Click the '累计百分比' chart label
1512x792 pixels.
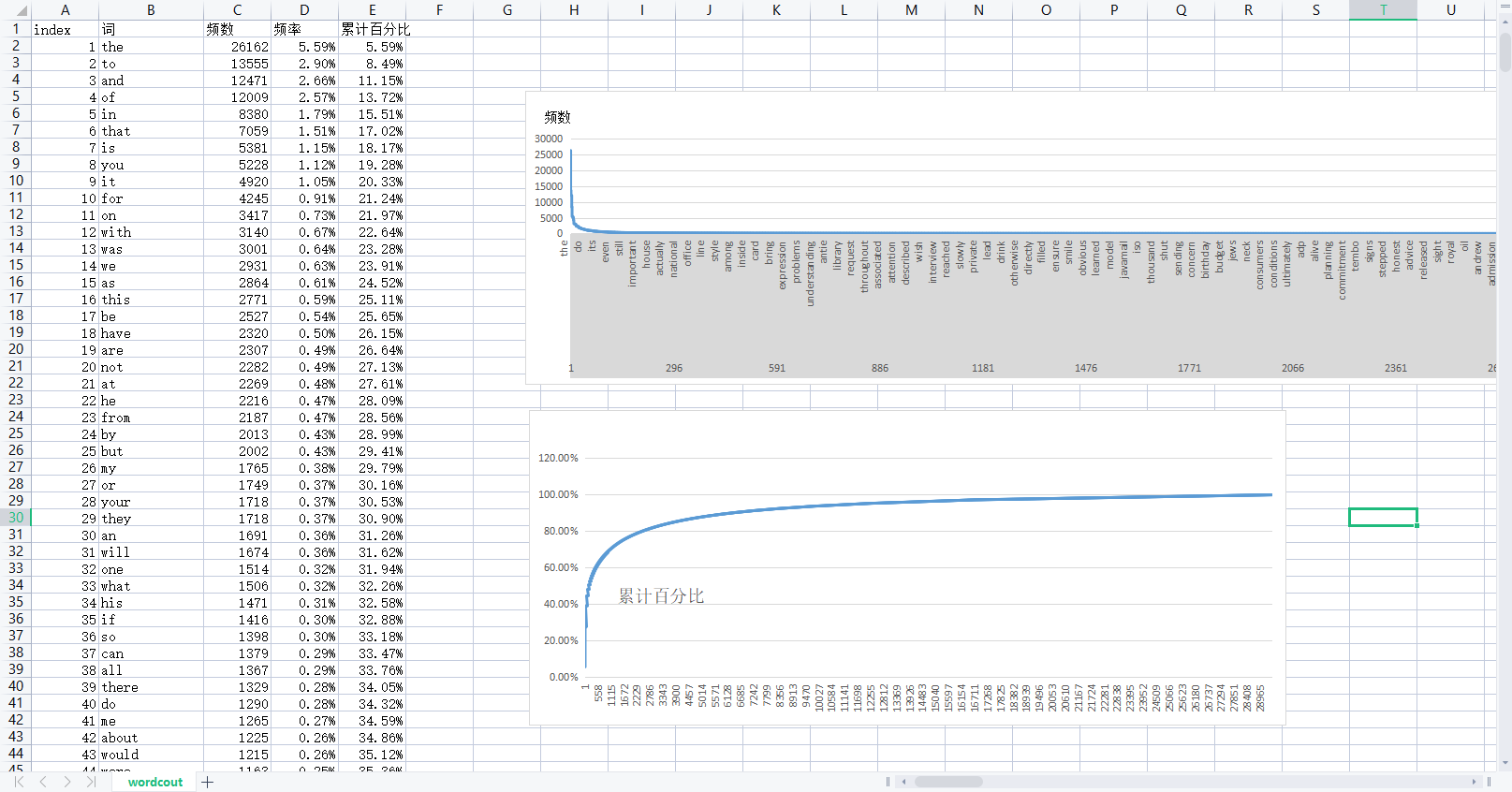coord(661,595)
